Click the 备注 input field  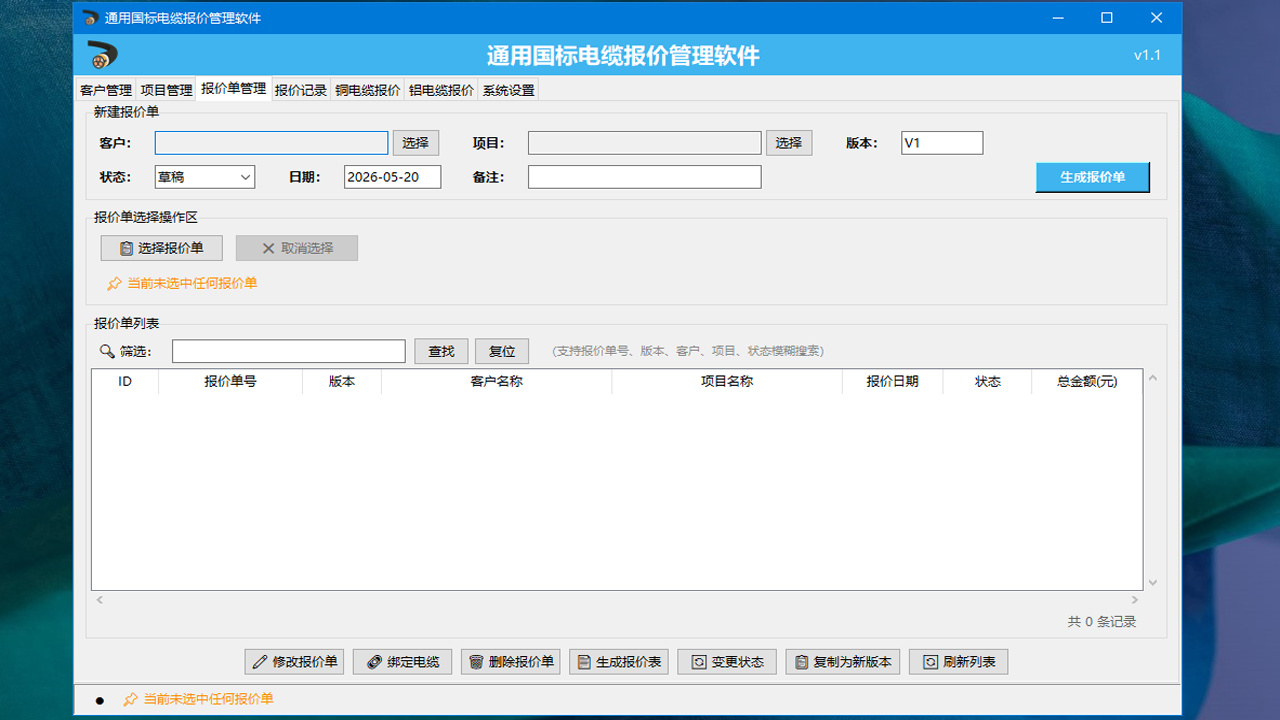pyautogui.click(x=644, y=177)
